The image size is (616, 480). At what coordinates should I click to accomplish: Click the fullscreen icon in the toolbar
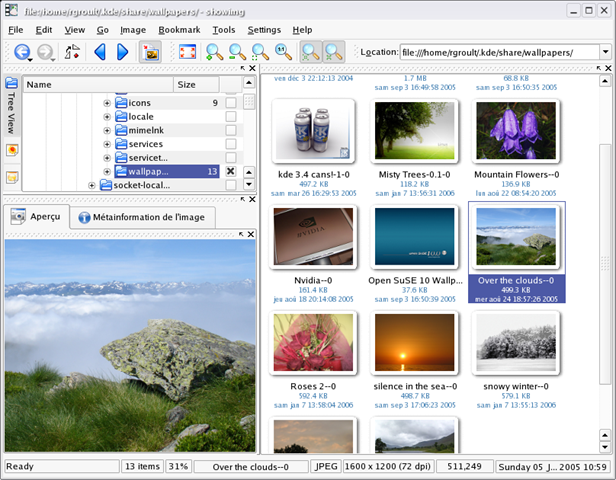pos(187,52)
